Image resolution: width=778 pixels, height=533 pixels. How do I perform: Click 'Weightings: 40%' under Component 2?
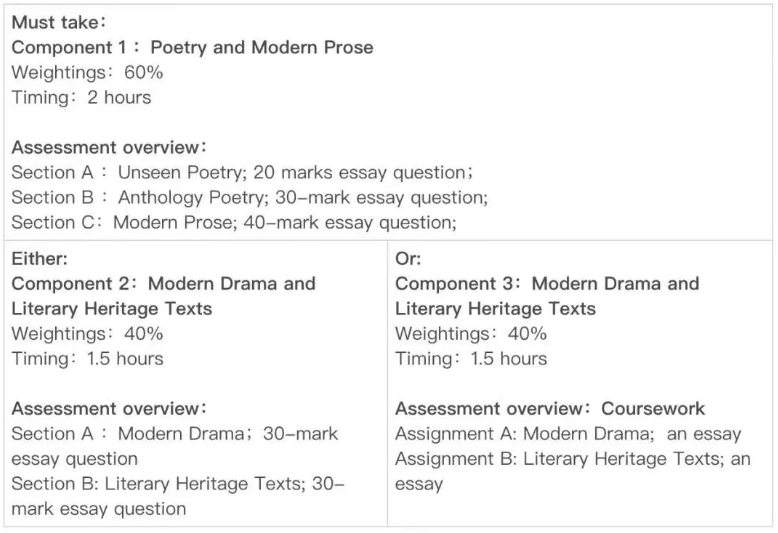(x=87, y=333)
